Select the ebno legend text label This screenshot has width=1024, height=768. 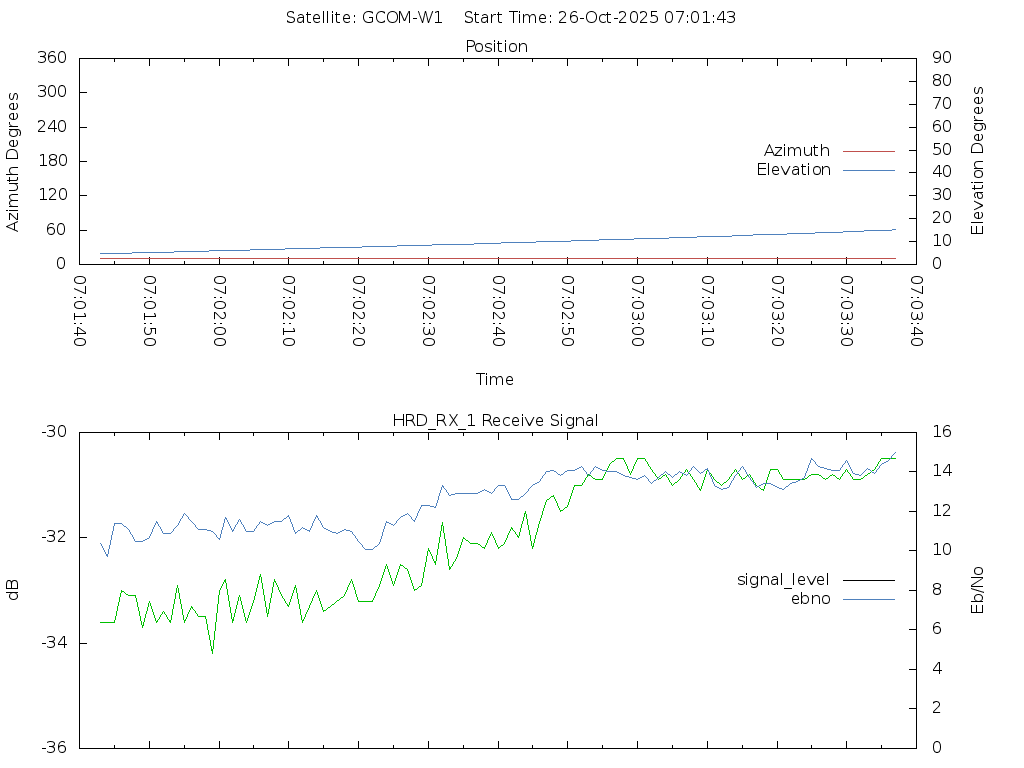click(x=810, y=599)
